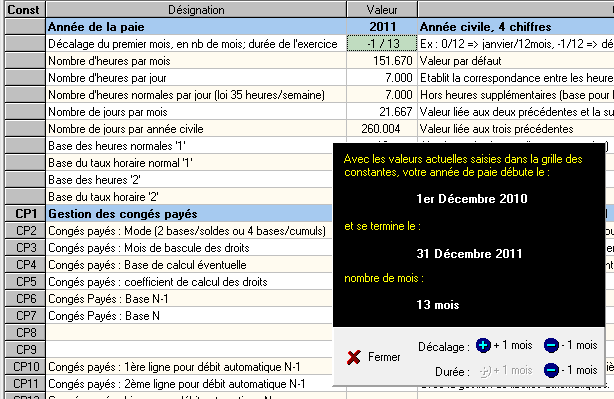Select 'Mois de bascule des droits' row
The image size is (614, 399).
190,248
